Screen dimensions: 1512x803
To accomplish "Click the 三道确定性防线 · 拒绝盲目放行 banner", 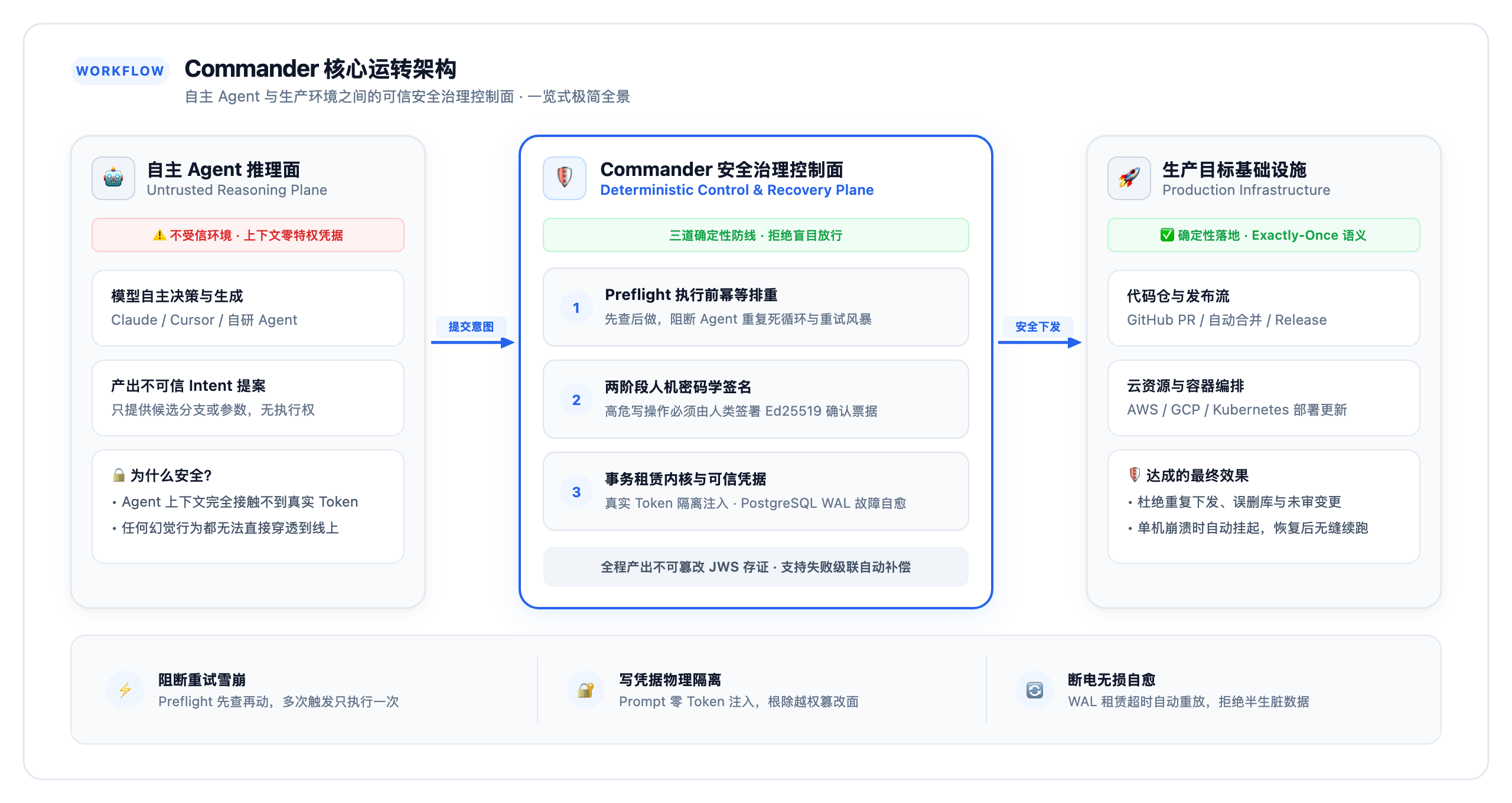I will [756, 235].
